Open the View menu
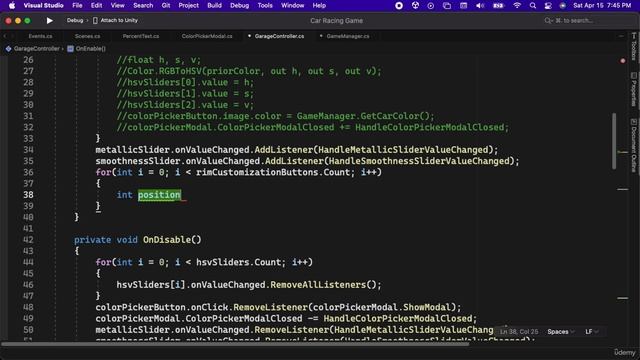Image resolution: width=640 pixels, height=360 pixels. pyautogui.click(x=118, y=5)
